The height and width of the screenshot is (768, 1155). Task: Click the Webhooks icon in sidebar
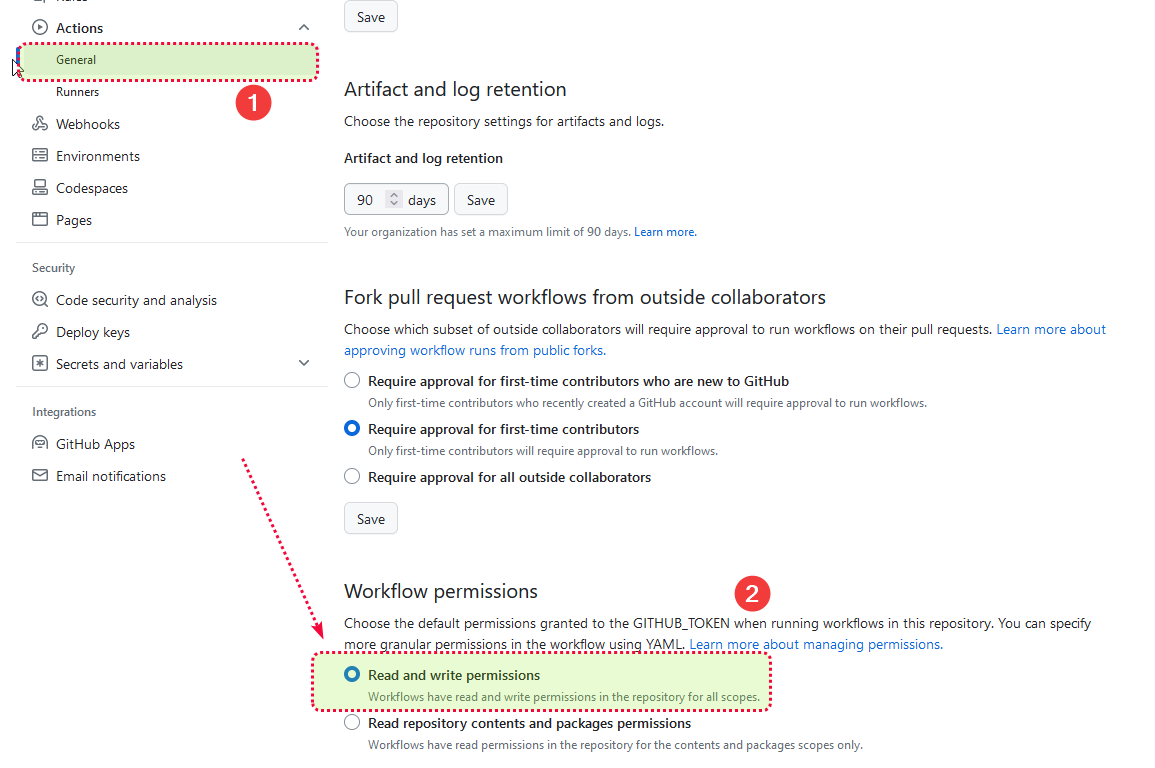pyautogui.click(x=40, y=124)
